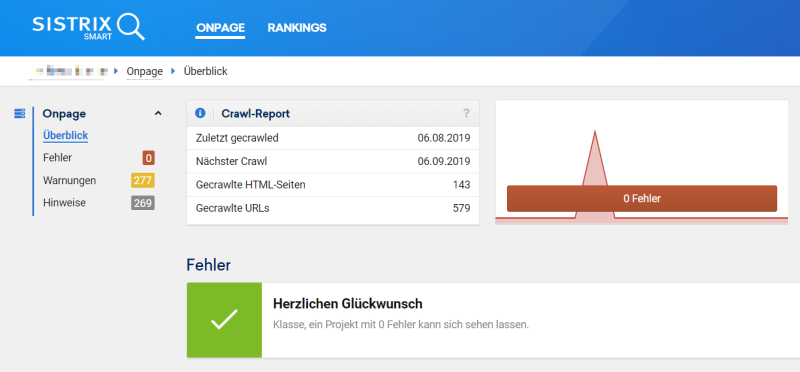
Task: Click the blurred project name breadcrumb
Action: point(68,71)
